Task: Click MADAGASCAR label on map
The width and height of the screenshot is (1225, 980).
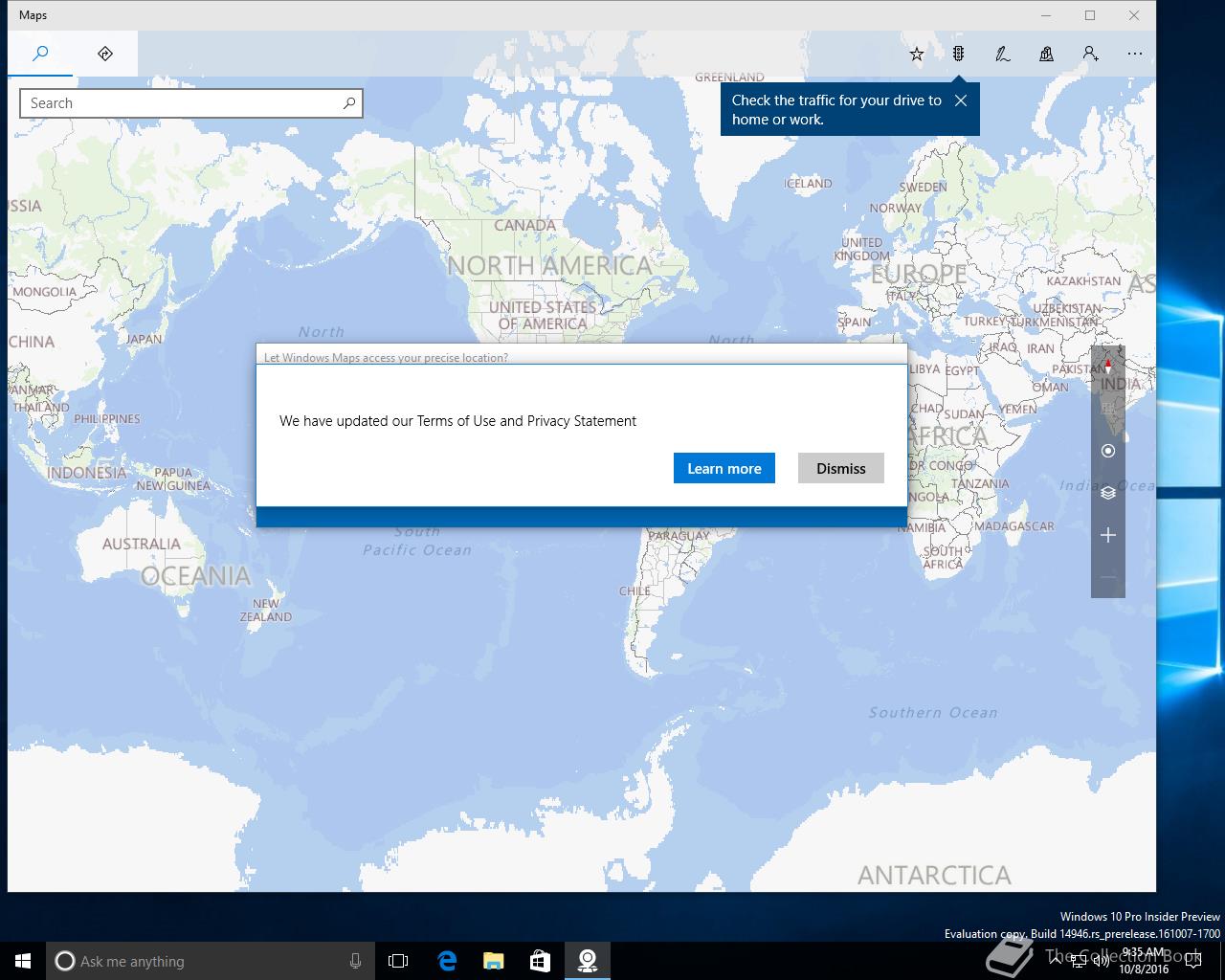Action: point(1014,526)
